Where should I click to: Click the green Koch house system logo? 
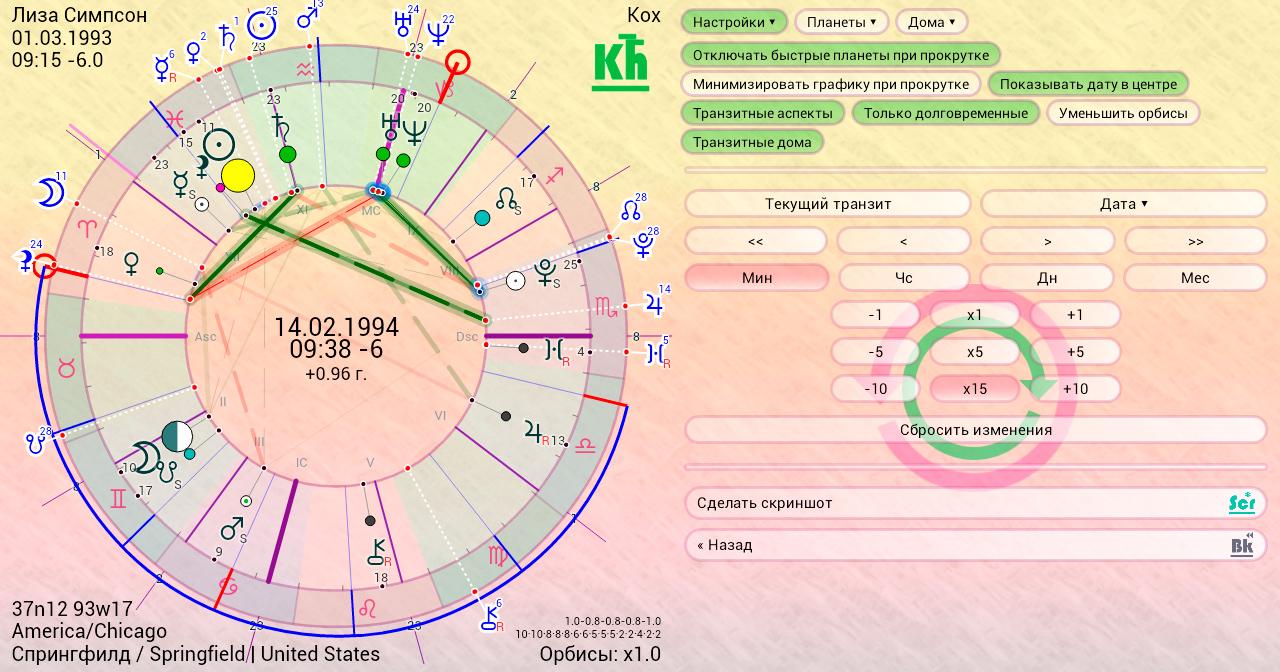(620, 64)
